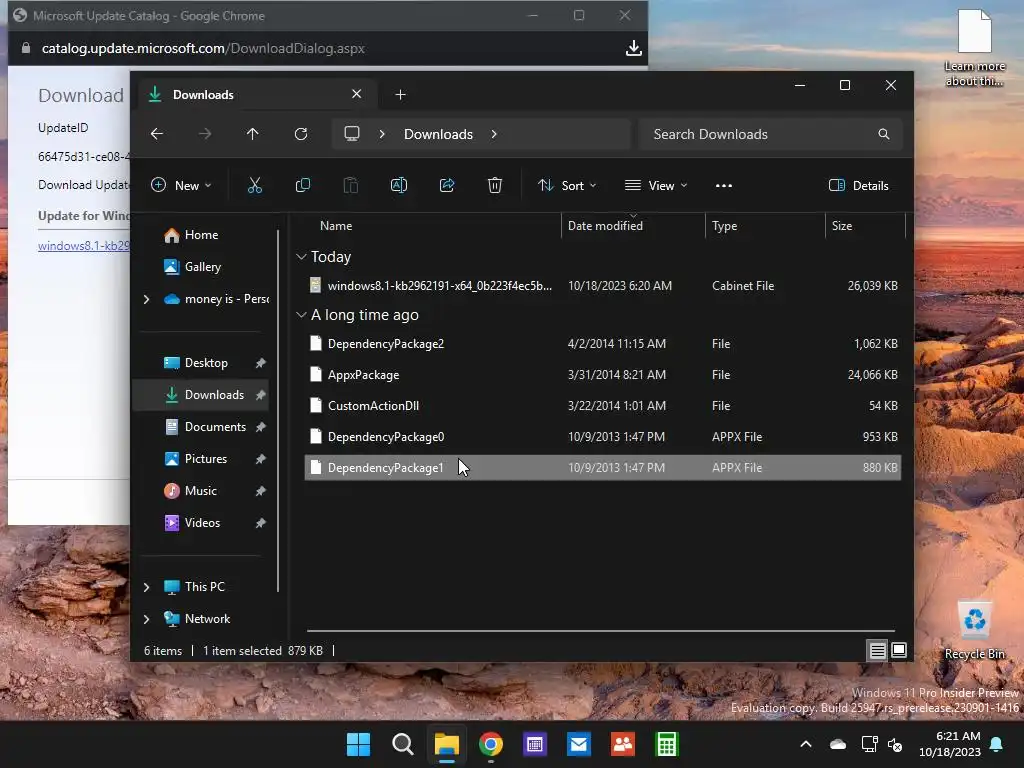Click the Paste clipboard icon
1024x768 pixels.
point(351,185)
